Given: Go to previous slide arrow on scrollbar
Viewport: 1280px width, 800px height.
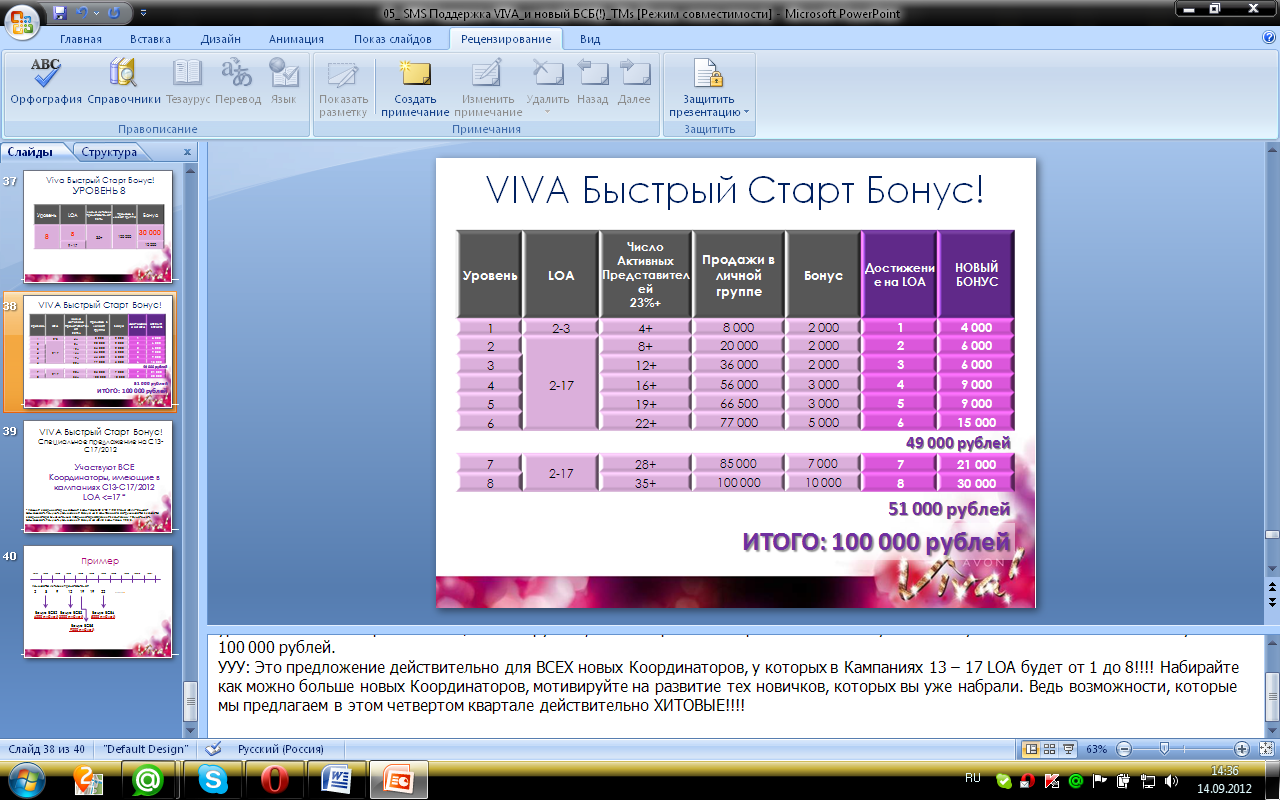Looking at the screenshot, I should [x=1272, y=587].
